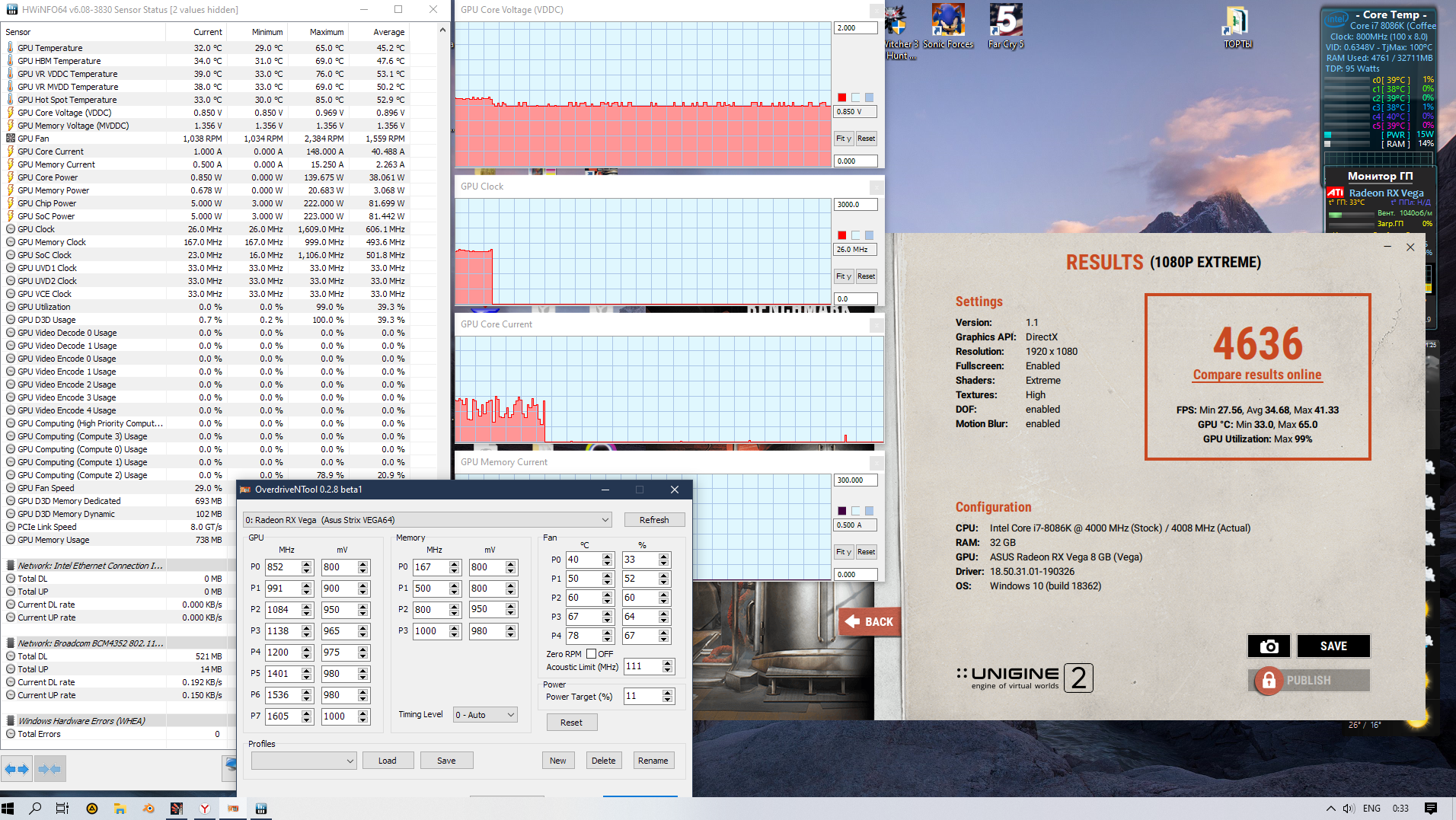Switch to the OverdriveNTool taskbar button
Viewport: 1456px width, 820px height.
233,809
